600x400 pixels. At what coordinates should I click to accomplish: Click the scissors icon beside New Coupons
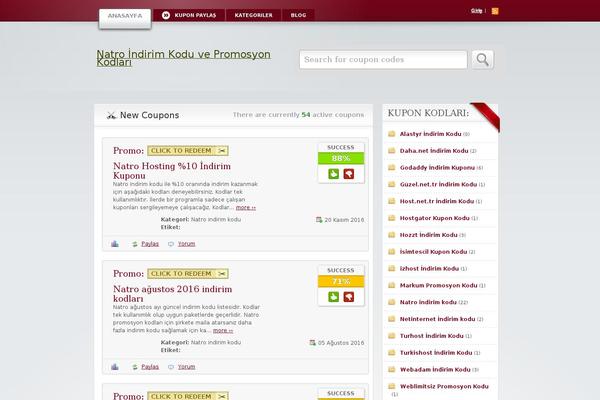[111, 115]
